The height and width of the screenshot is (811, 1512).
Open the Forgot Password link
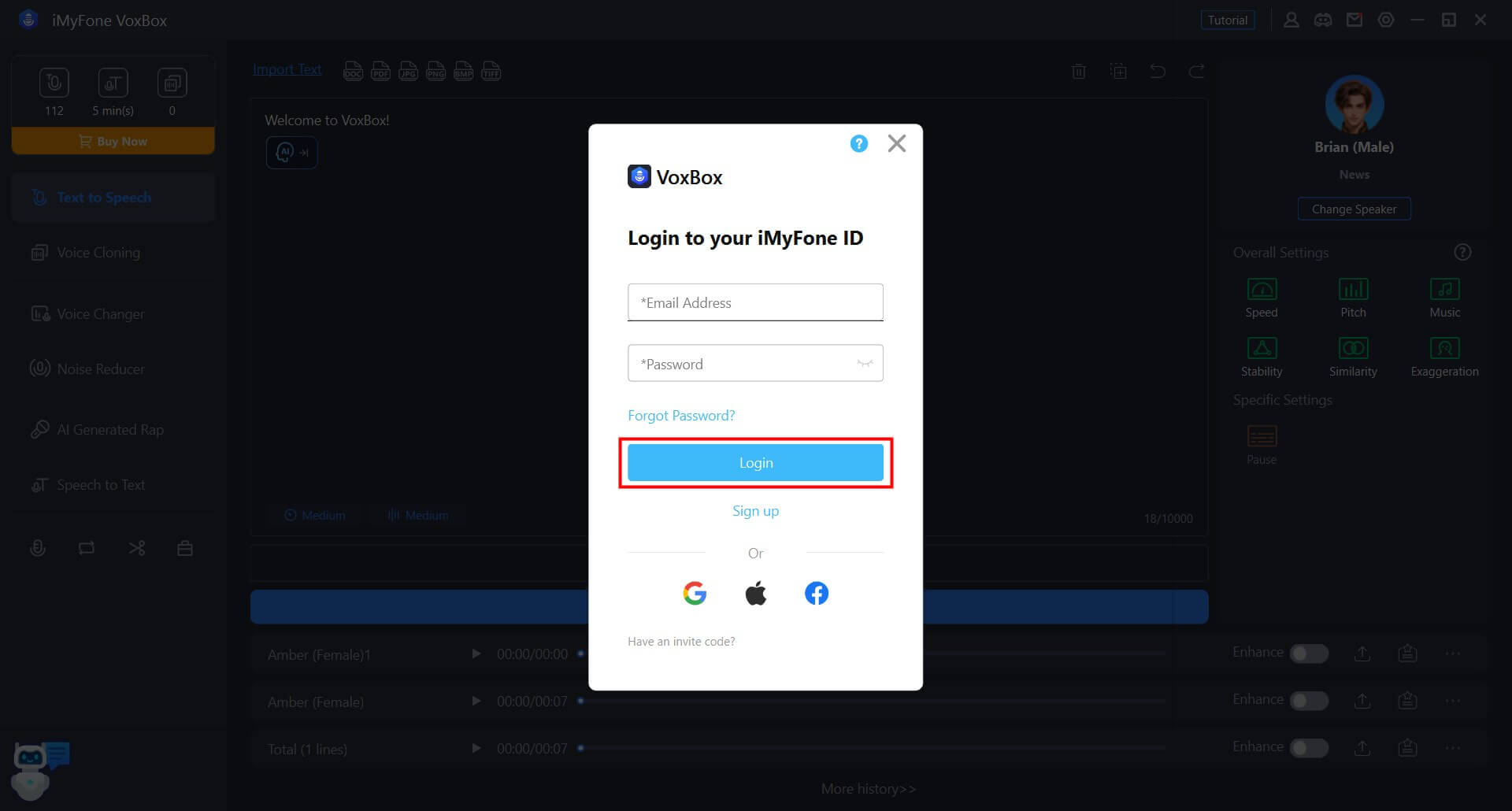[x=681, y=415]
